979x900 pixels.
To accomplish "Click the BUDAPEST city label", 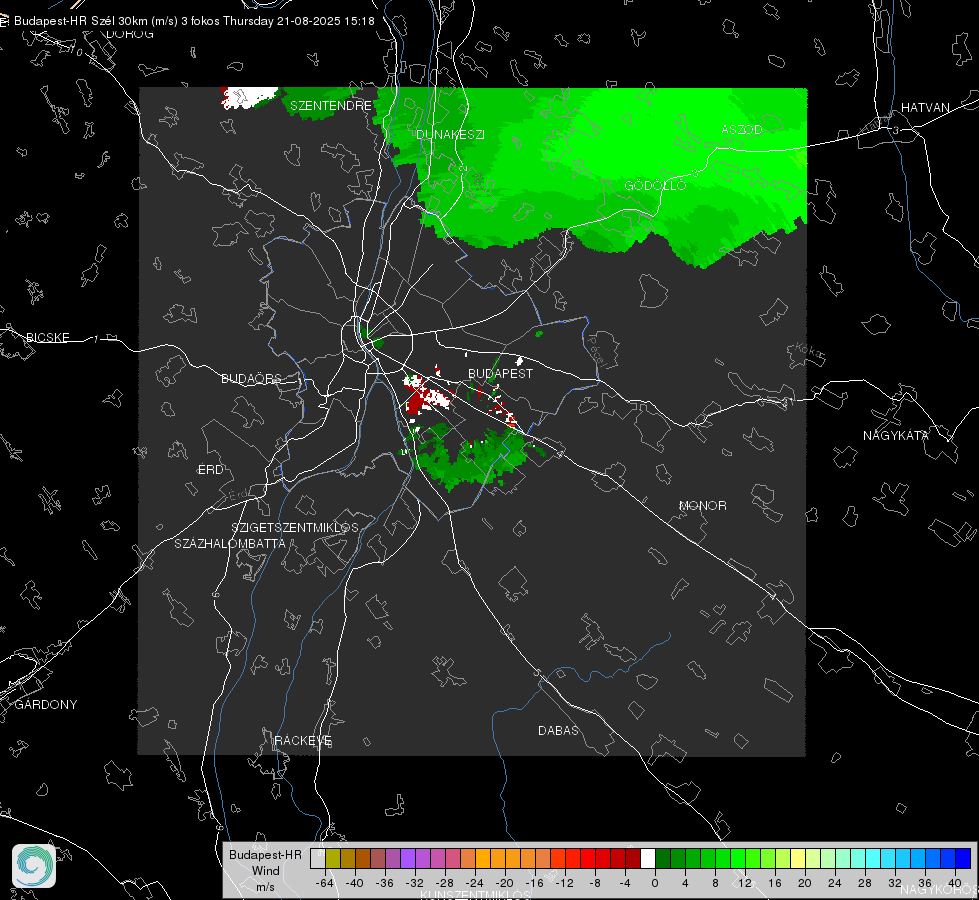I will point(500,373).
